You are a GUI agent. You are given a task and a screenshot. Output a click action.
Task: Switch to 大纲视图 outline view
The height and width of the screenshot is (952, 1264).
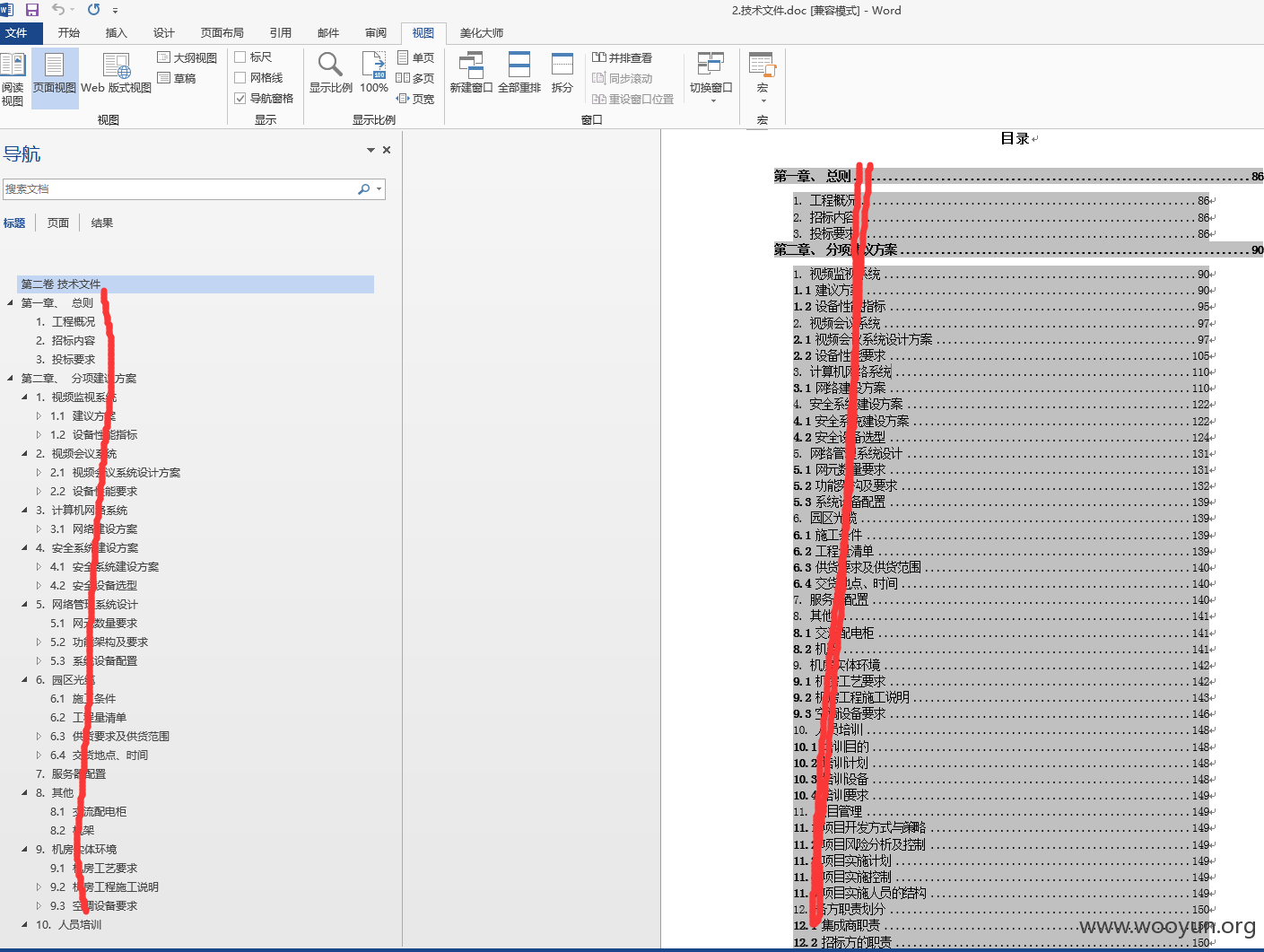click(x=187, y=57)
